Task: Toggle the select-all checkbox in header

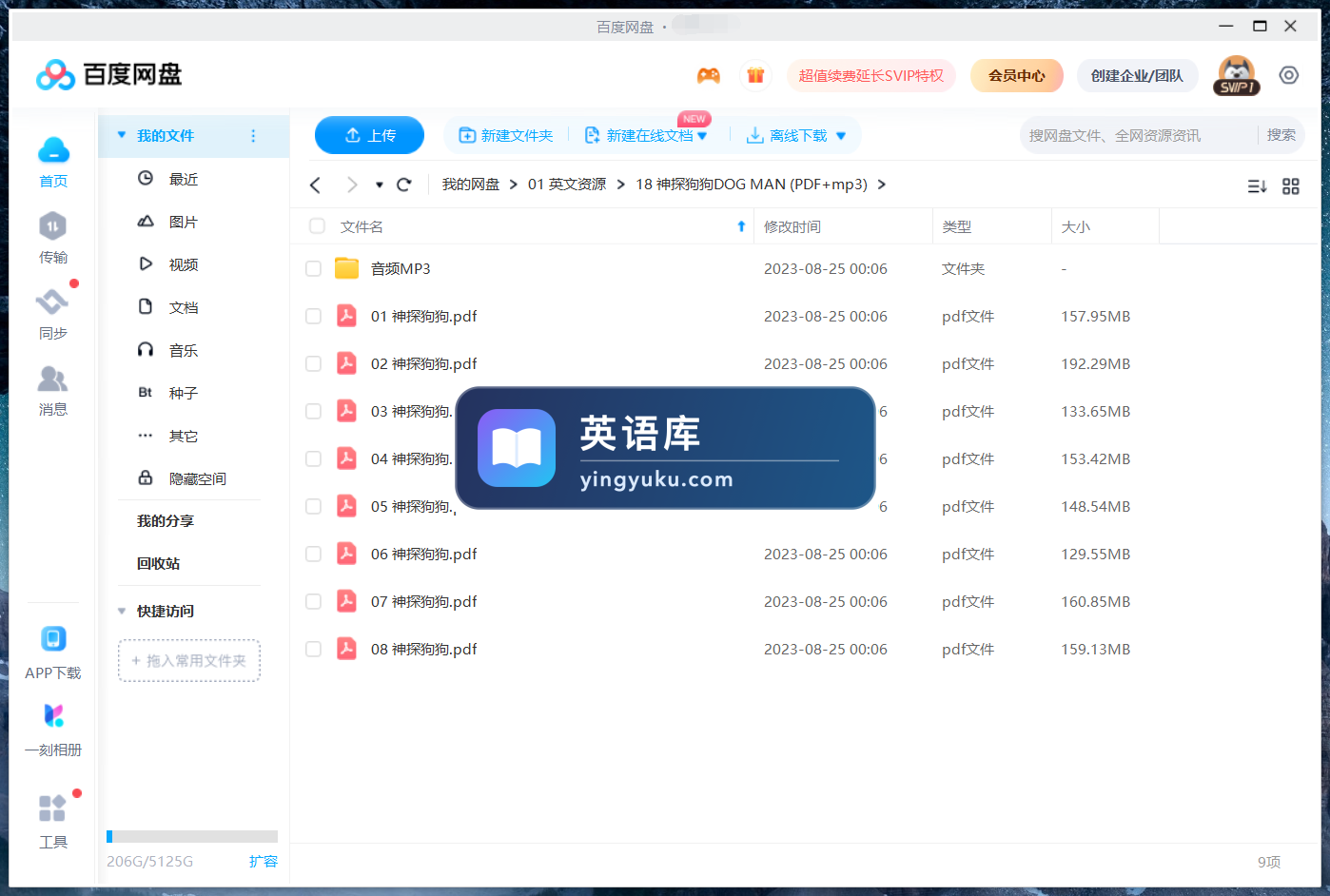Action: tap(317, 226)
